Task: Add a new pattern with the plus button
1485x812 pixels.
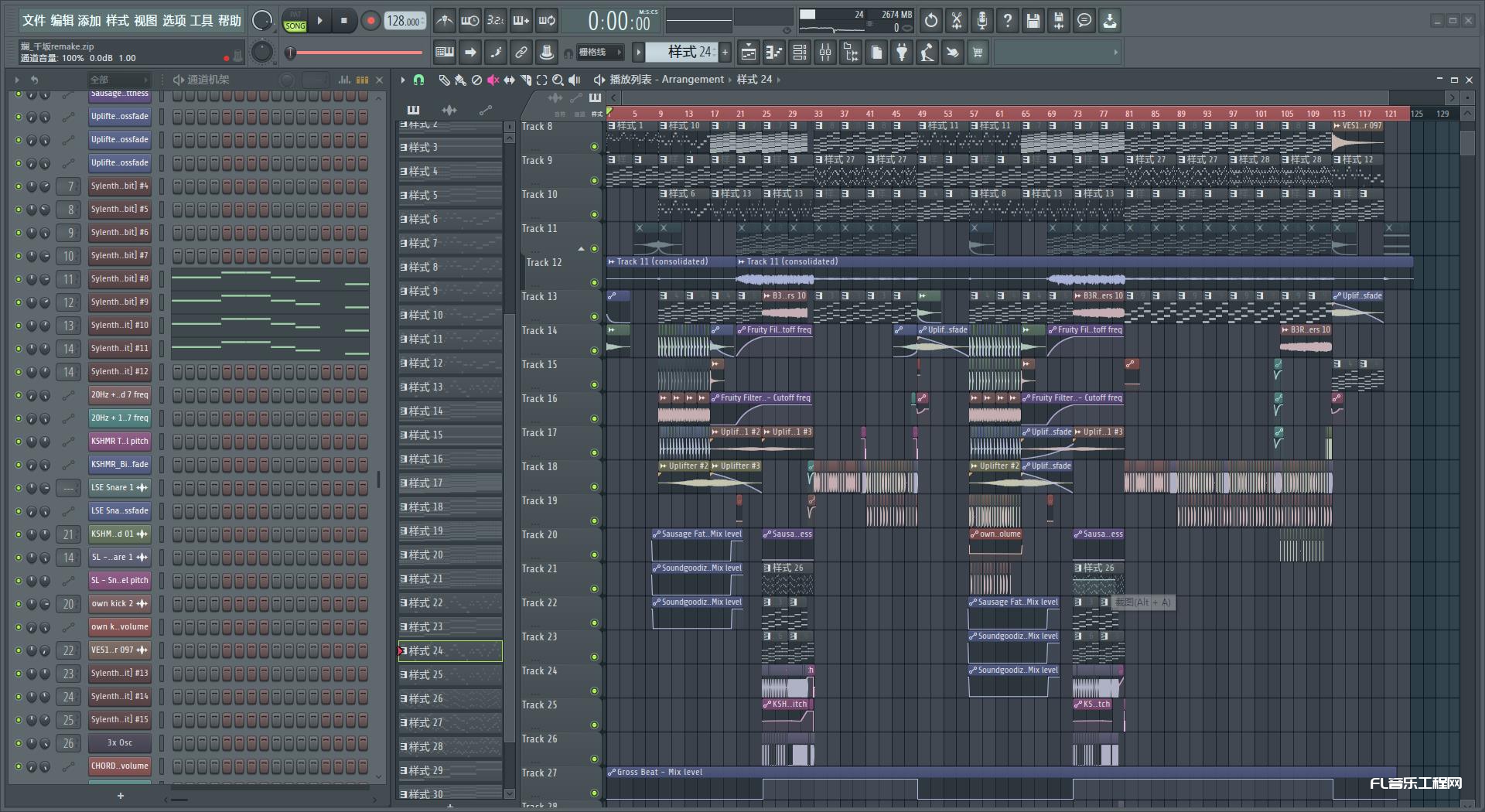Action: 725,53
